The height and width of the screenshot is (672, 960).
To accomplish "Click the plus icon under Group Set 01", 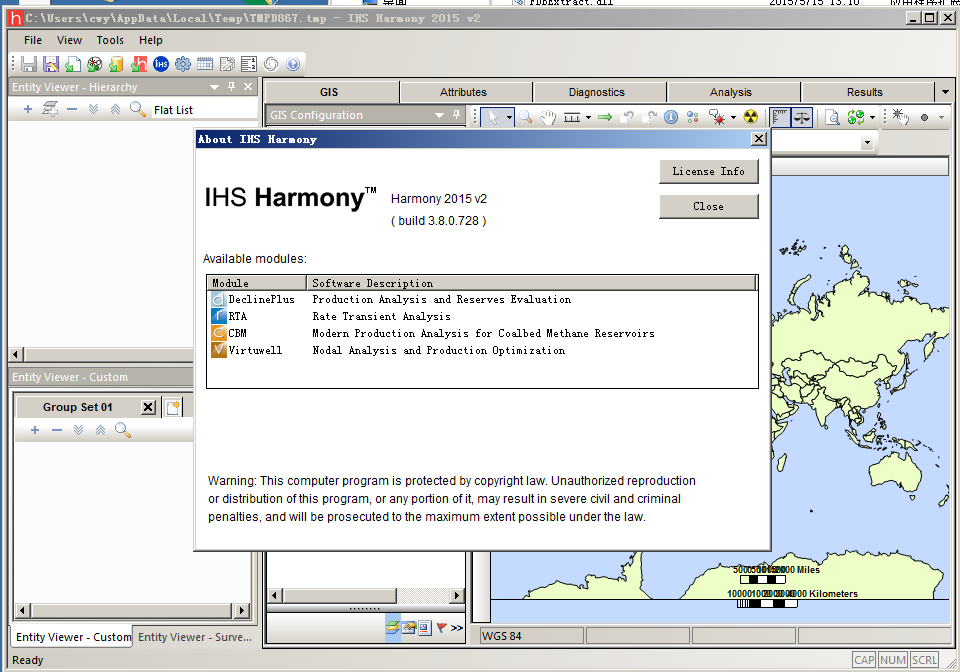I will (x=35, y=430).
